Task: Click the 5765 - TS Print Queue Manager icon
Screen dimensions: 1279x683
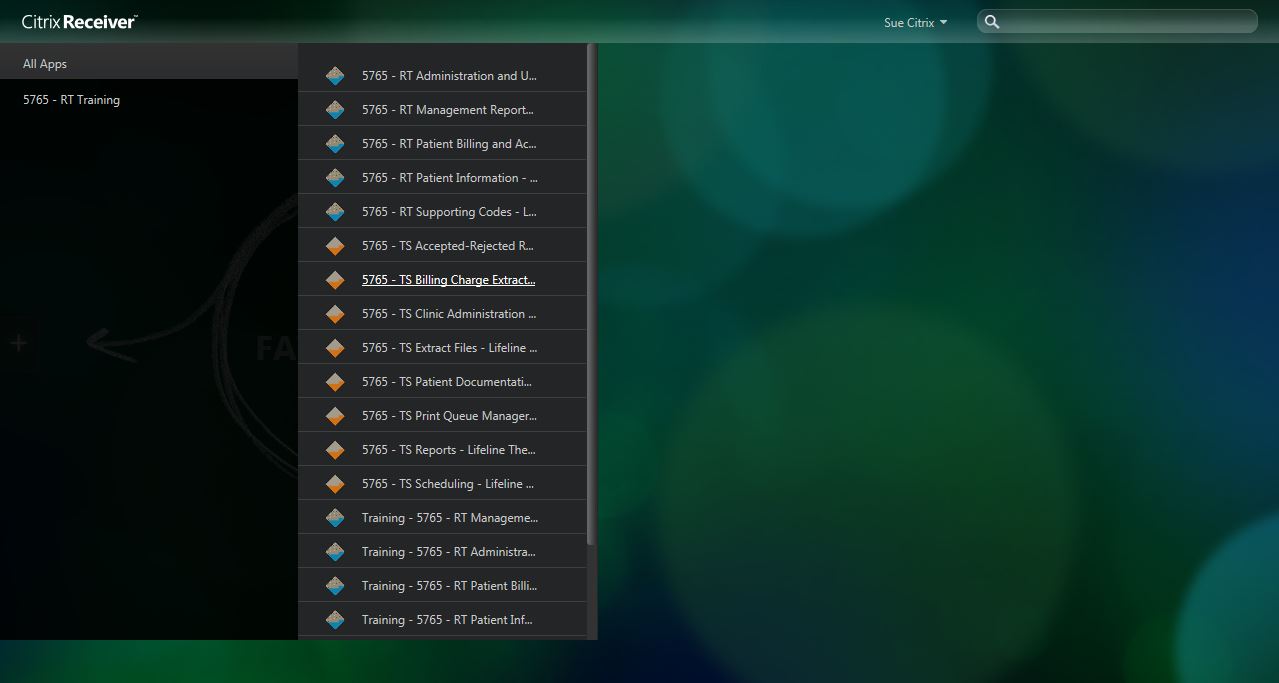Action: point(335,416)
